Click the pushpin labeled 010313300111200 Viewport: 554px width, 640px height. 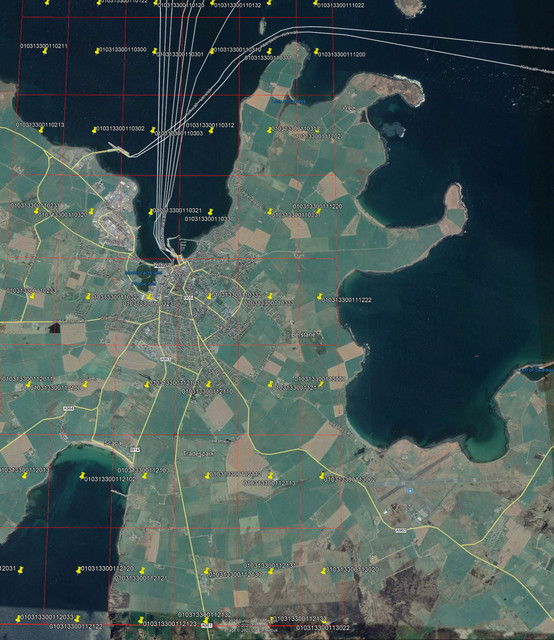[x=316, y=51]
